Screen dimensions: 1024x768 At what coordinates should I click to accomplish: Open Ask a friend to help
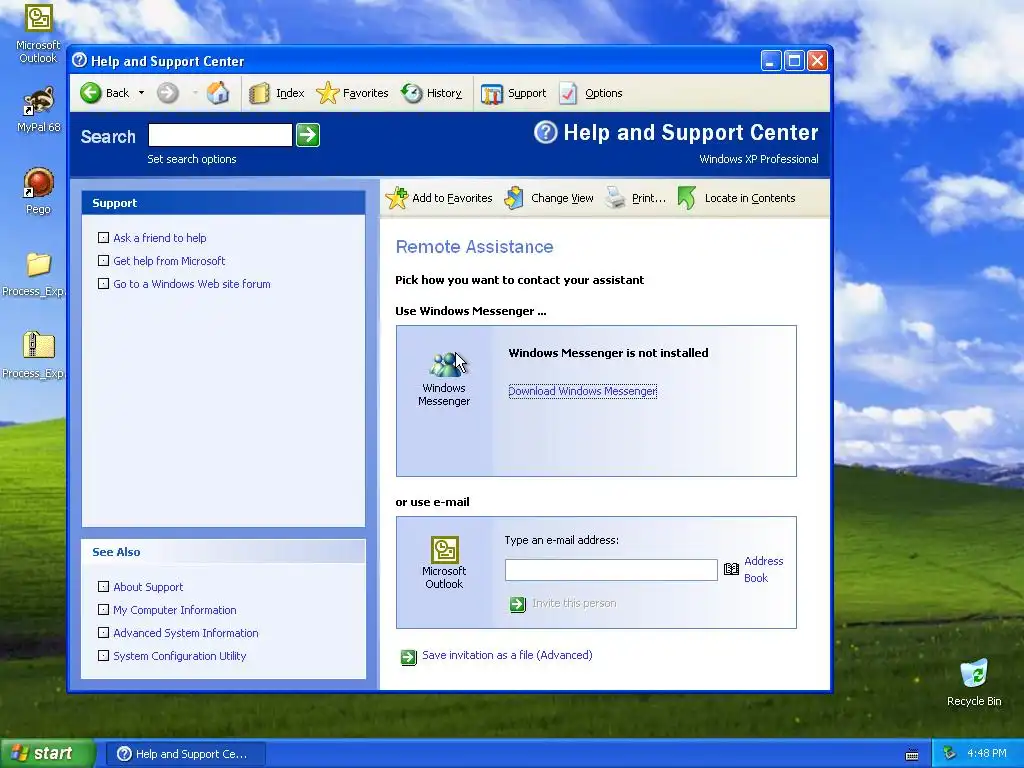[159, 238]
